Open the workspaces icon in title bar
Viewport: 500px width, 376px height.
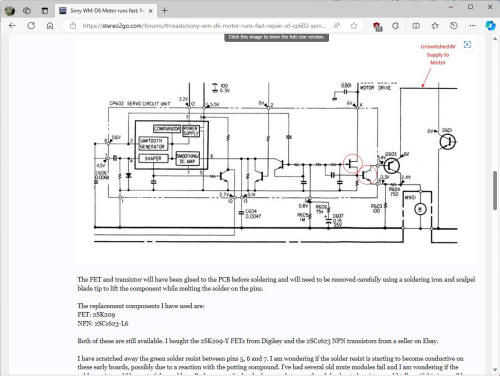pos(27,11)
